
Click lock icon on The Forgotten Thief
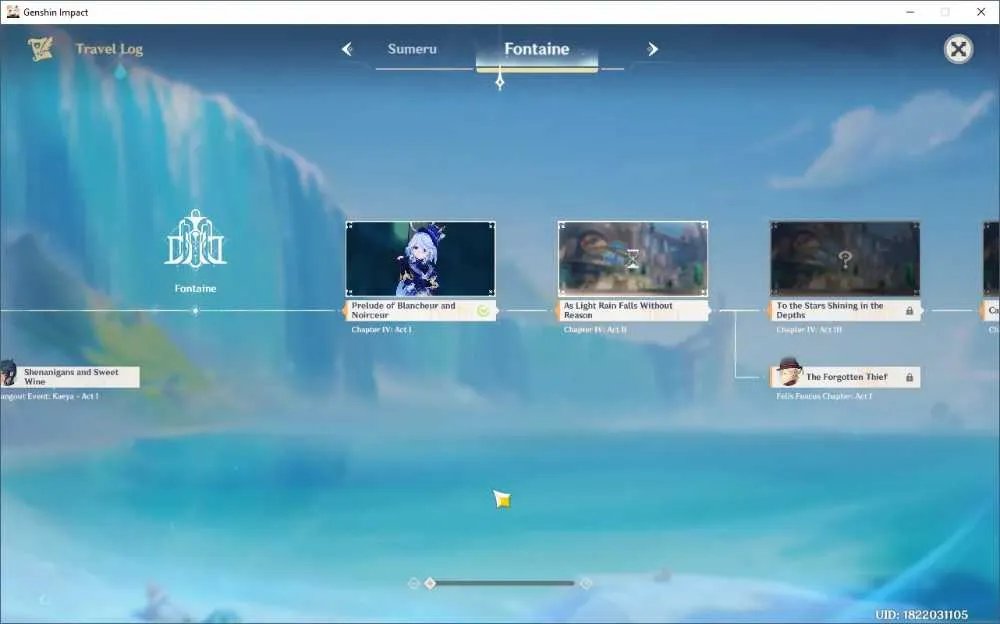tap(909, 377)
